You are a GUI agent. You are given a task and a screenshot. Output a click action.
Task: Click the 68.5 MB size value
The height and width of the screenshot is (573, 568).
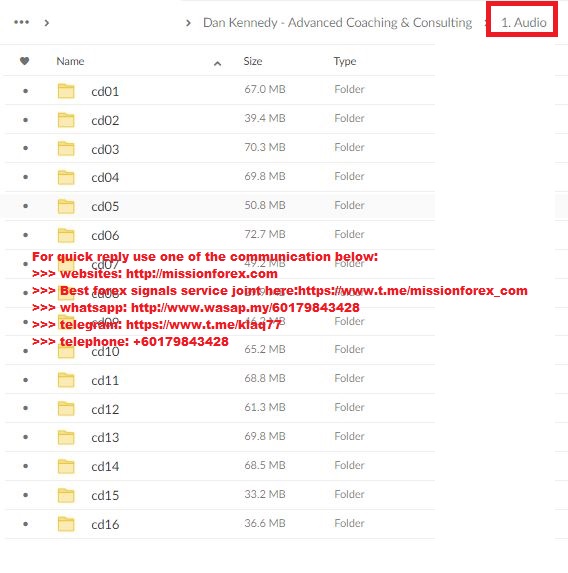pos(265,465)
